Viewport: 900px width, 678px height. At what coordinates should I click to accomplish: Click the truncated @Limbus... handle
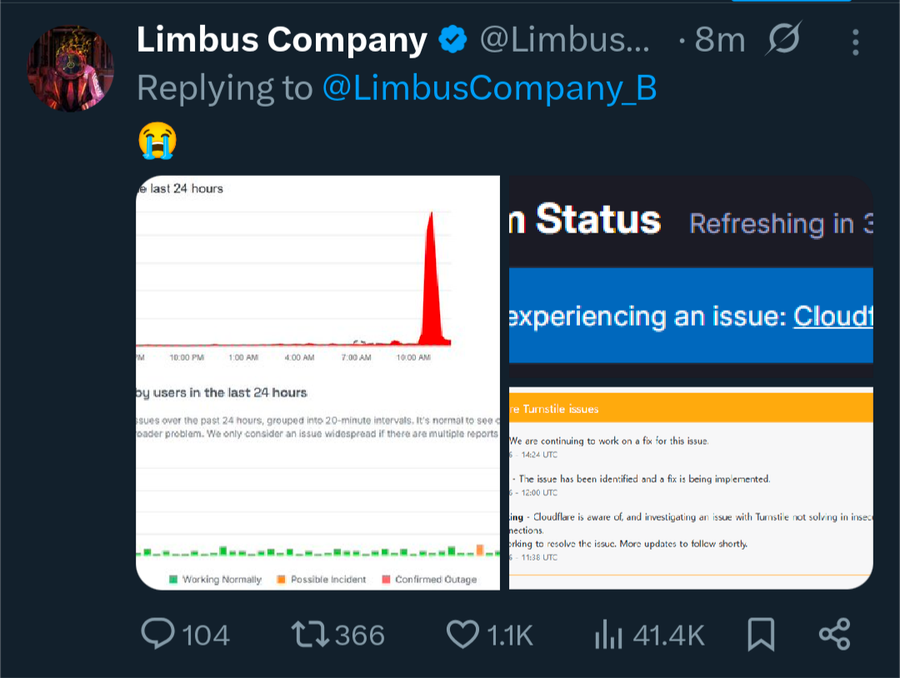point(565,40)
